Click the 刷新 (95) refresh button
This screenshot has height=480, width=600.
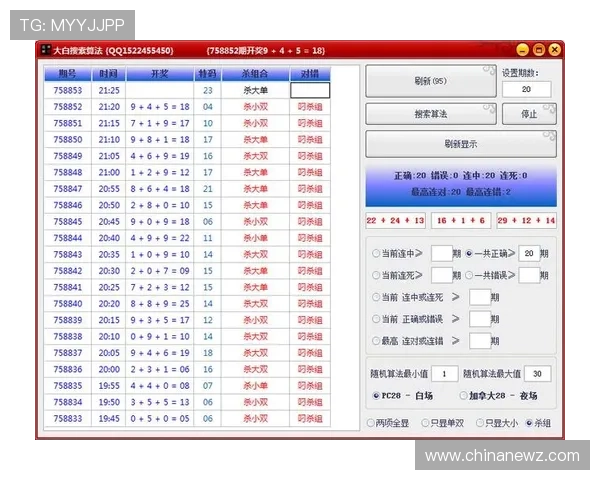tap(430, 81)
